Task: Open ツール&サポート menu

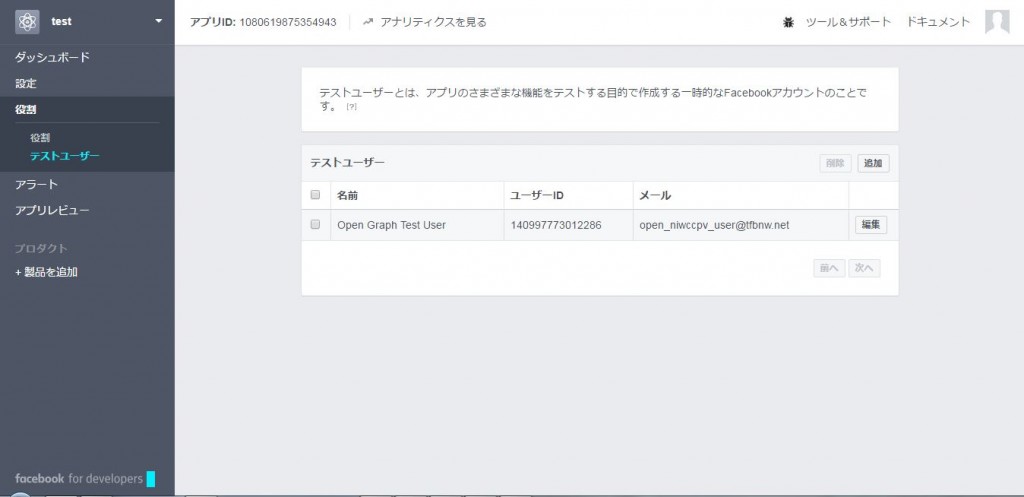Action: pos(848,22)
